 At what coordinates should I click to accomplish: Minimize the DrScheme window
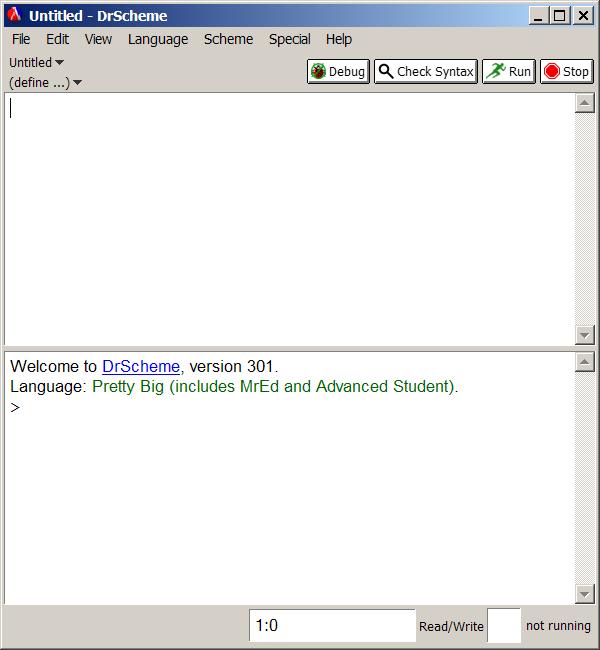[538, 16]
